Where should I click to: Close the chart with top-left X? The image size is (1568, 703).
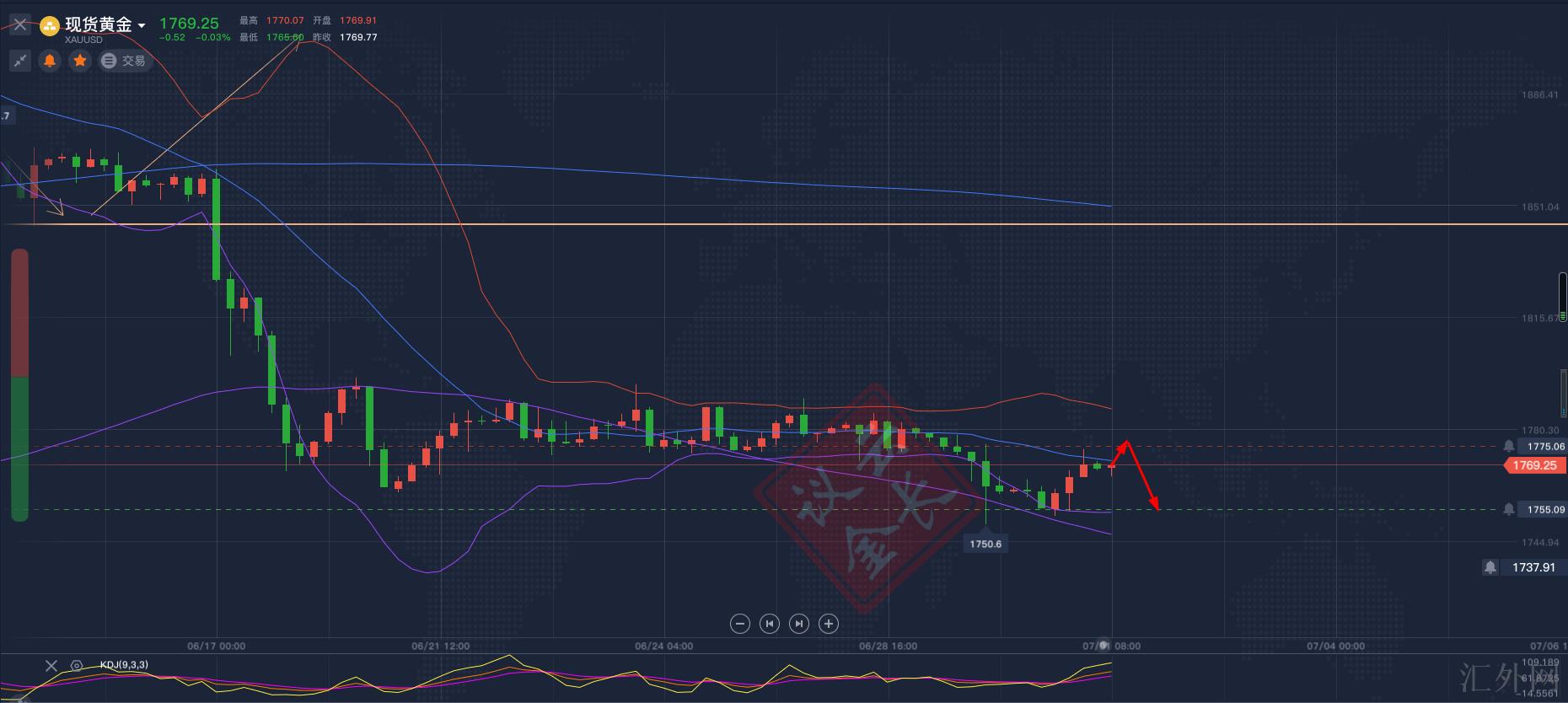pos(19,24)
